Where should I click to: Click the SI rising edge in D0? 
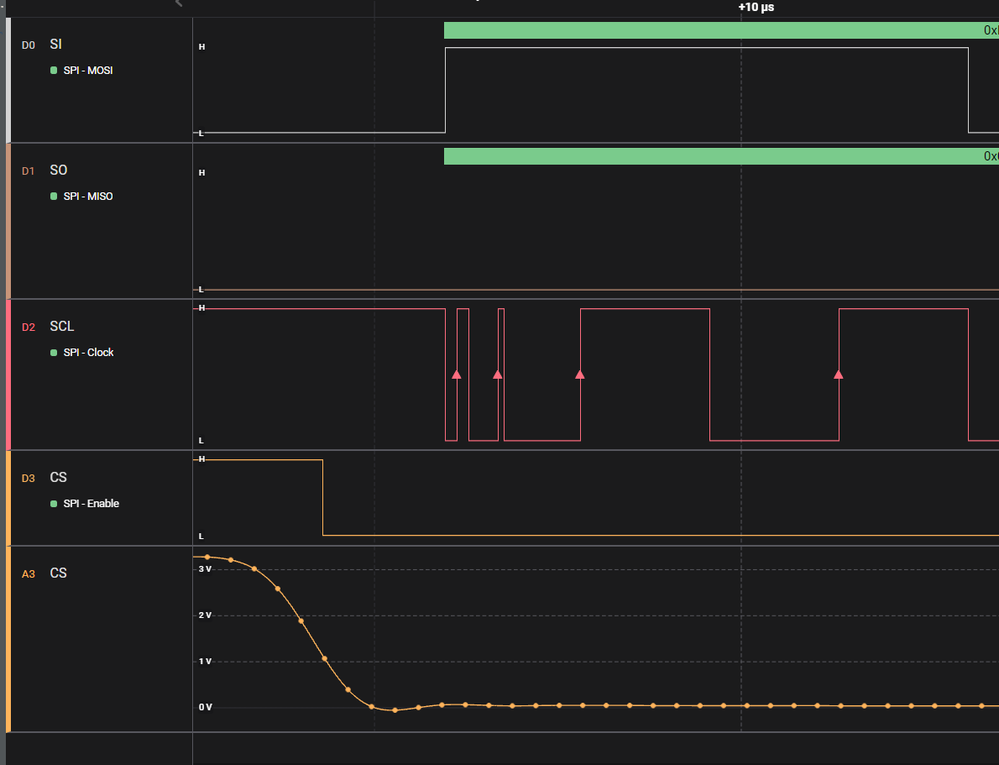pyautogui.click(x=445, y=90)
